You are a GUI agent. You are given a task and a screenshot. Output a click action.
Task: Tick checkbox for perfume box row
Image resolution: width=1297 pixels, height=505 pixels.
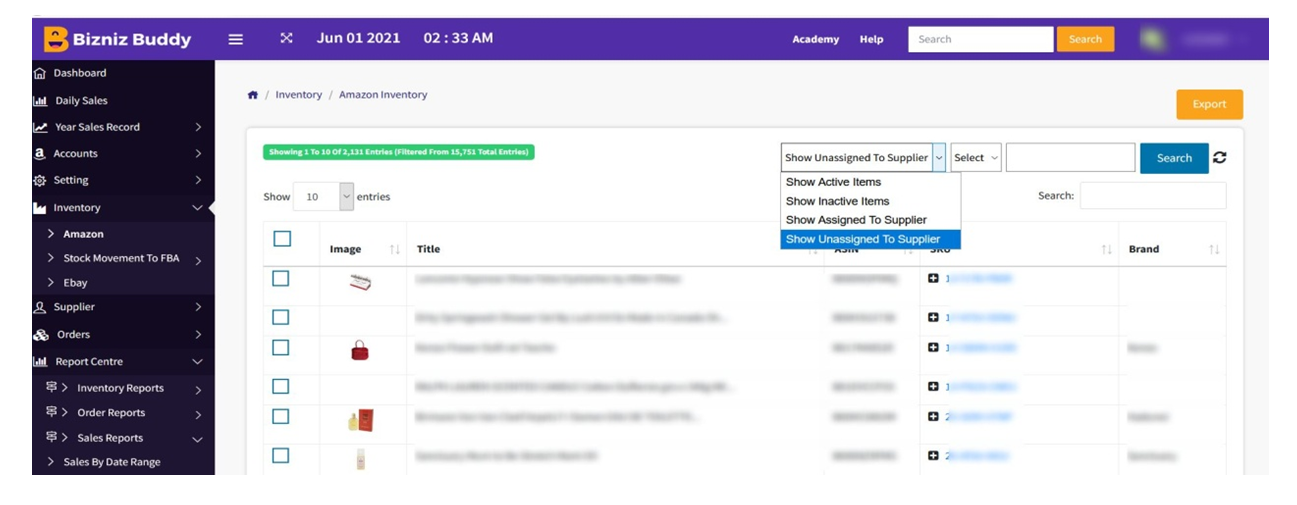(x=281, y=416)
